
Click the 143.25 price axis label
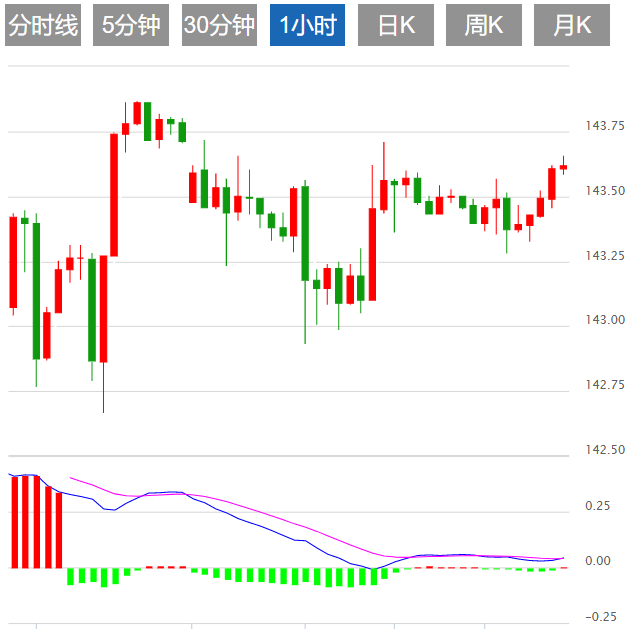606,256
